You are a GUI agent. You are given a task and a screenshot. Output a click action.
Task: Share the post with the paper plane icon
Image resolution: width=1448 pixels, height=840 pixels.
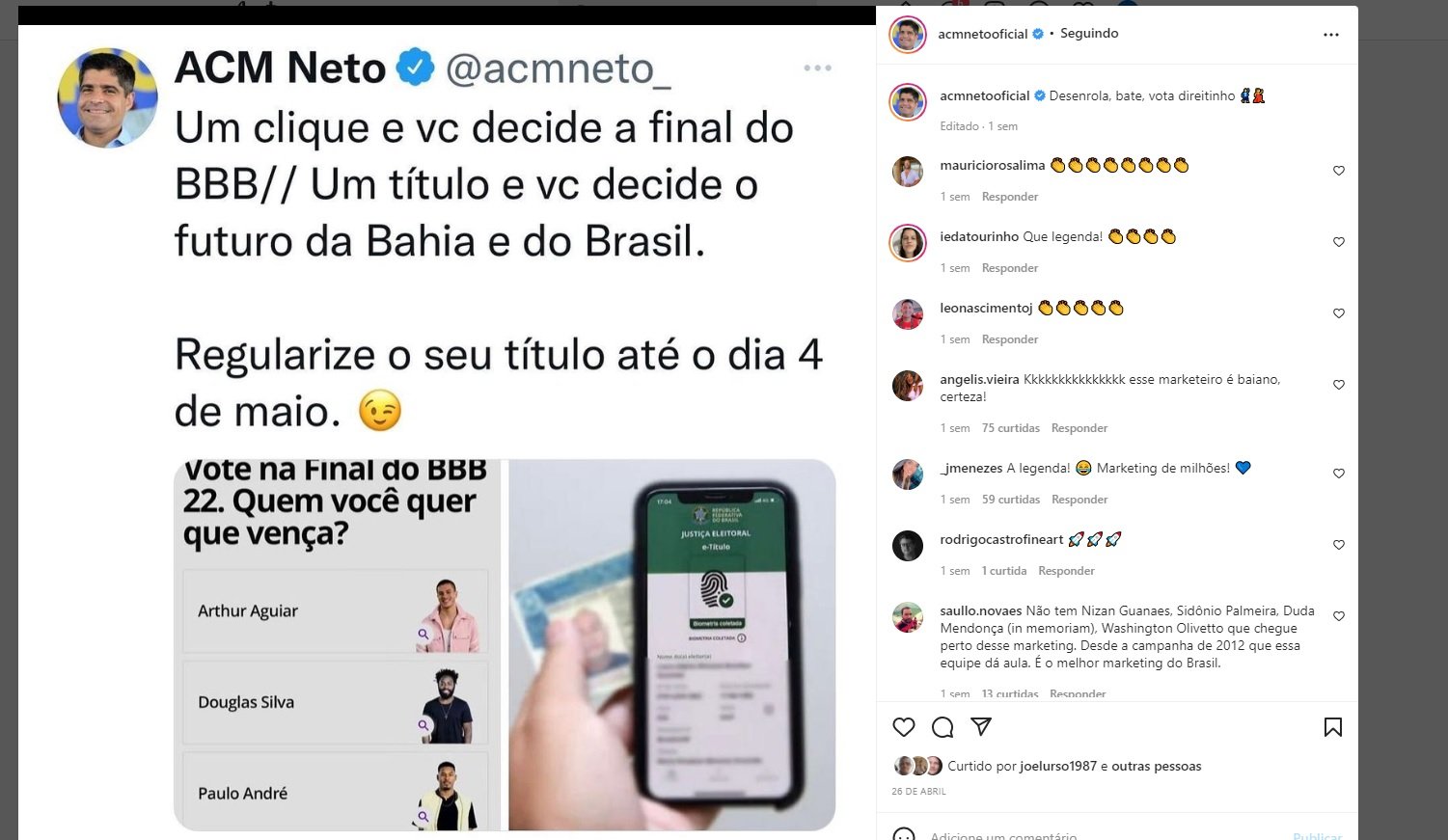pyautogui.click(x=981, y=727)
